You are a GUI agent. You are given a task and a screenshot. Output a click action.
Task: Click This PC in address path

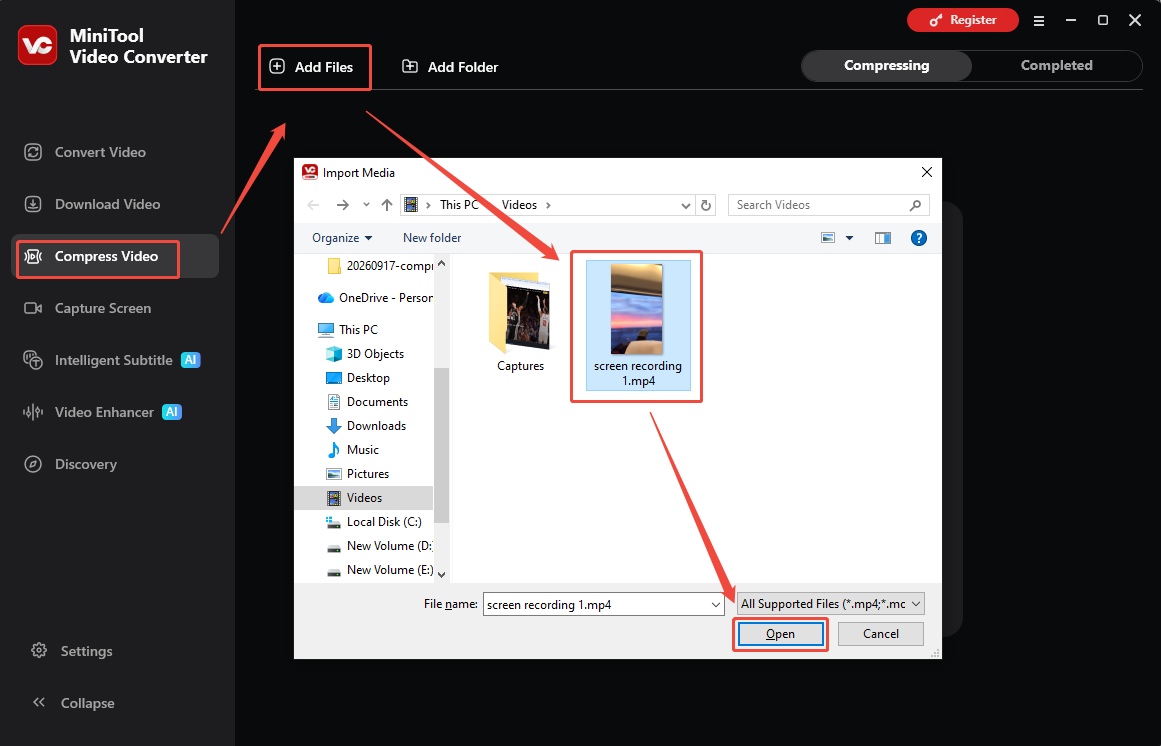[459, 205]
